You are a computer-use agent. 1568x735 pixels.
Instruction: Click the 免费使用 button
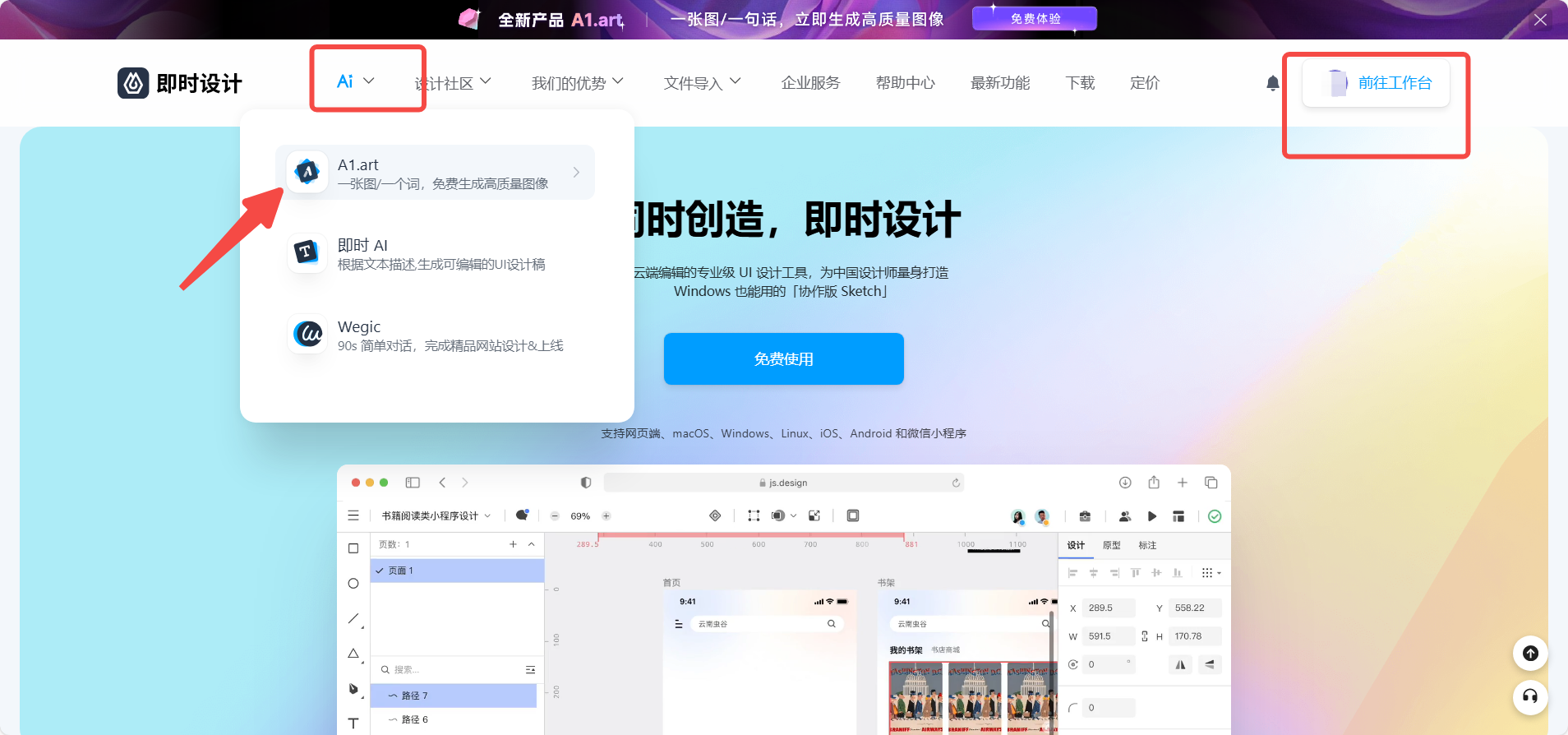tap(784, 358)
